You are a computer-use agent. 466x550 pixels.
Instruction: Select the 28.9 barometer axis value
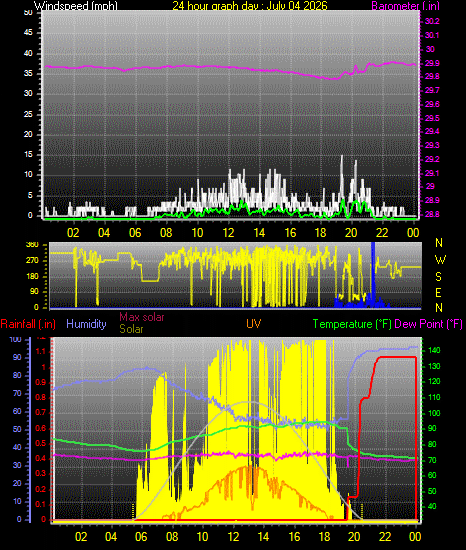(x=432, y=201)
